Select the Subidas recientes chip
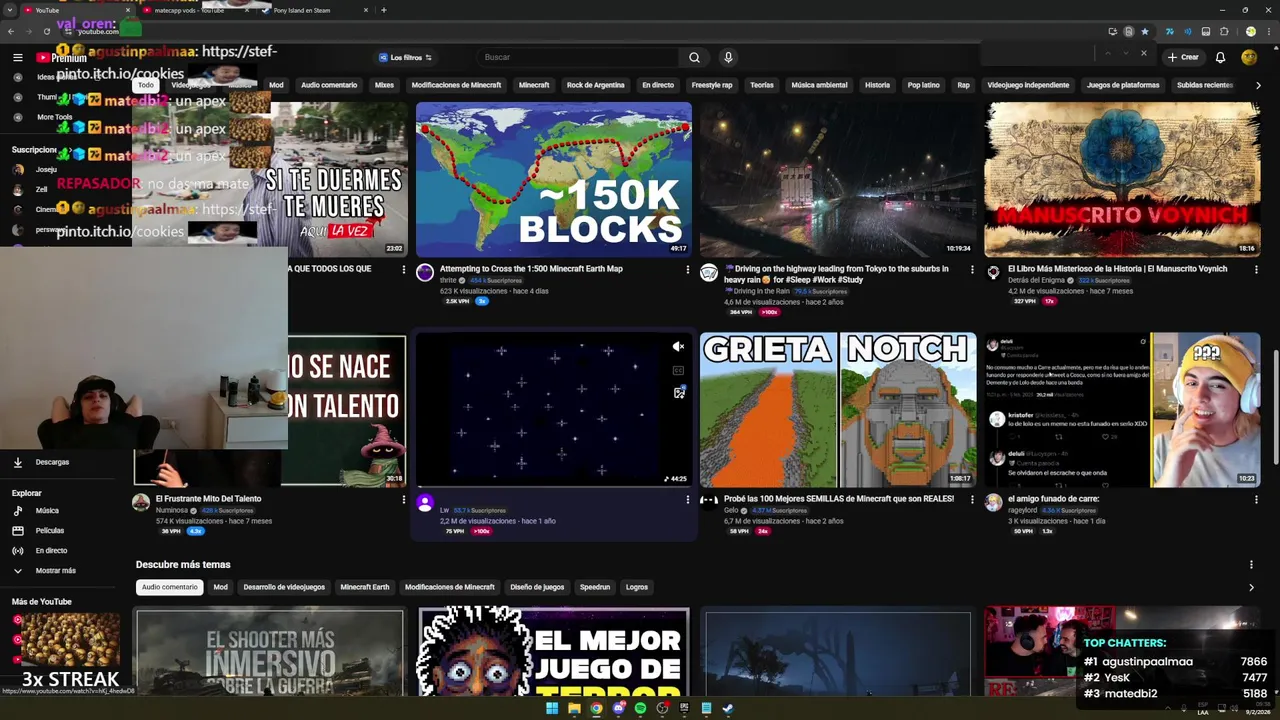 (x=1205, y=85)
